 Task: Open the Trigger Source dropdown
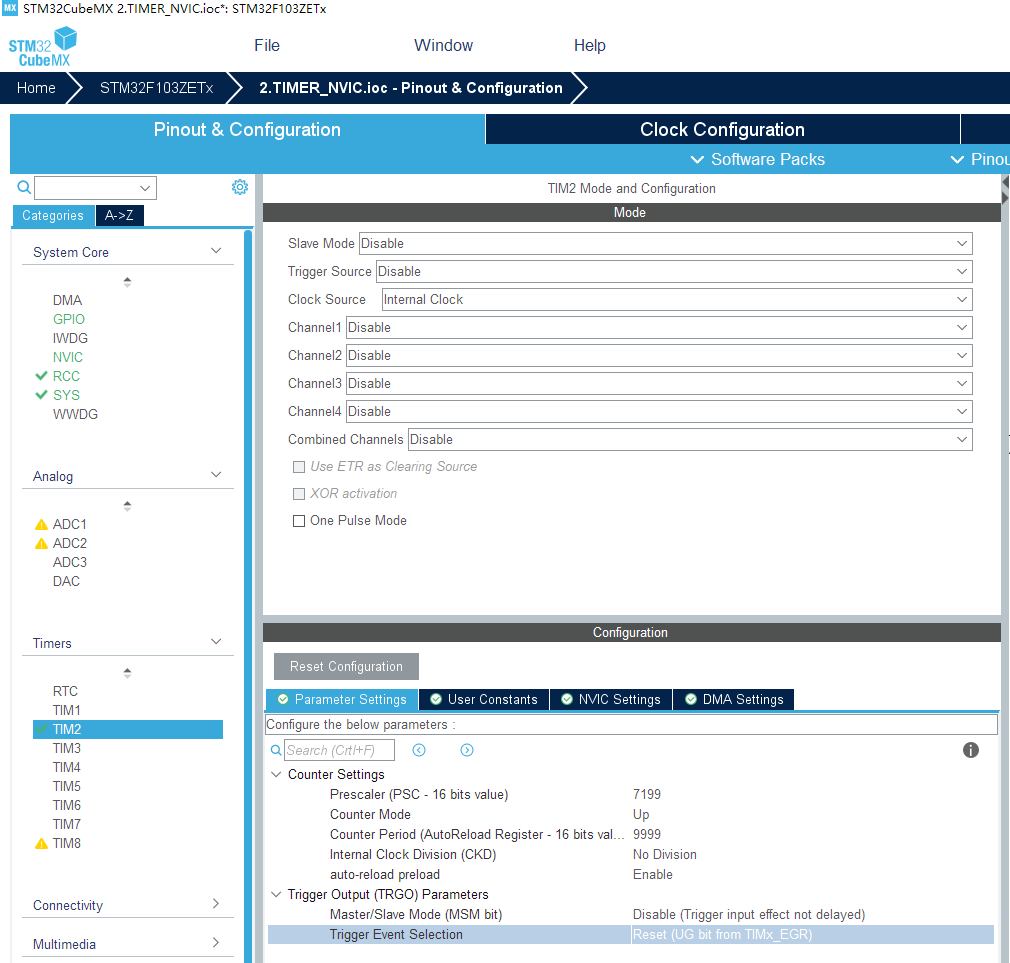coord(674,271)
